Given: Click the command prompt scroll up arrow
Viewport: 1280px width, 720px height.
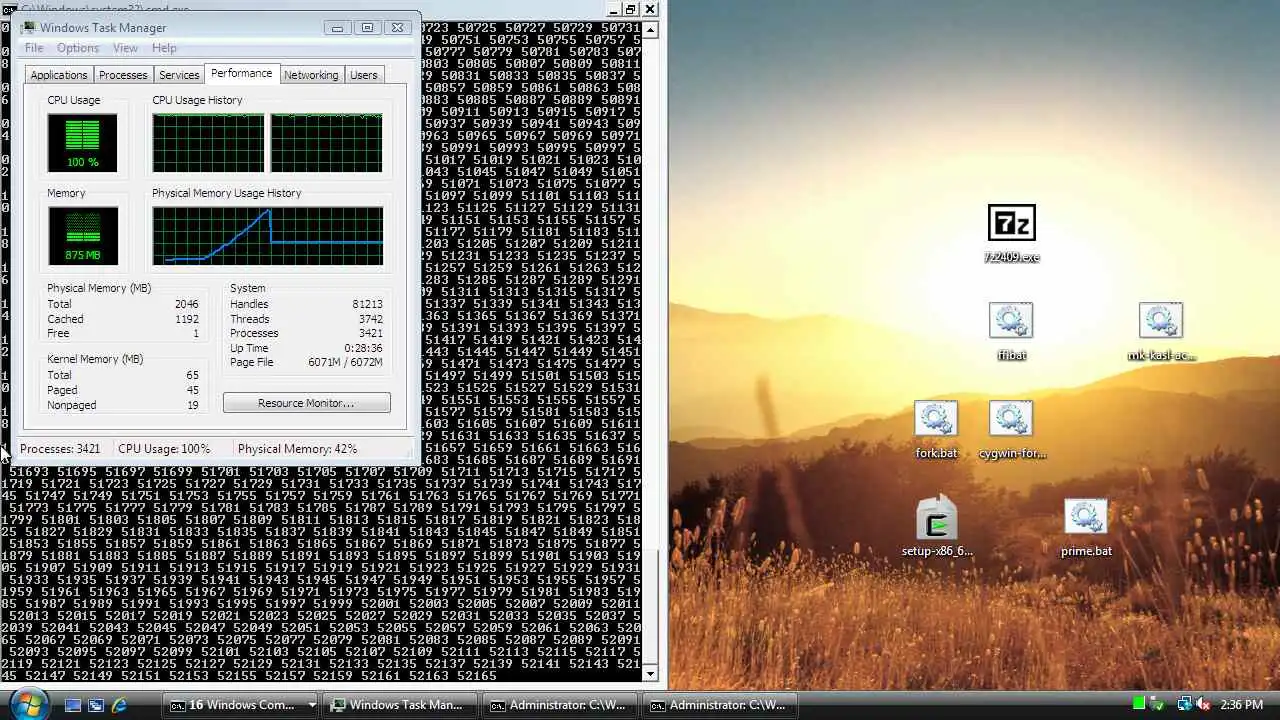Looking at the screenshot, I should [651, 30].
